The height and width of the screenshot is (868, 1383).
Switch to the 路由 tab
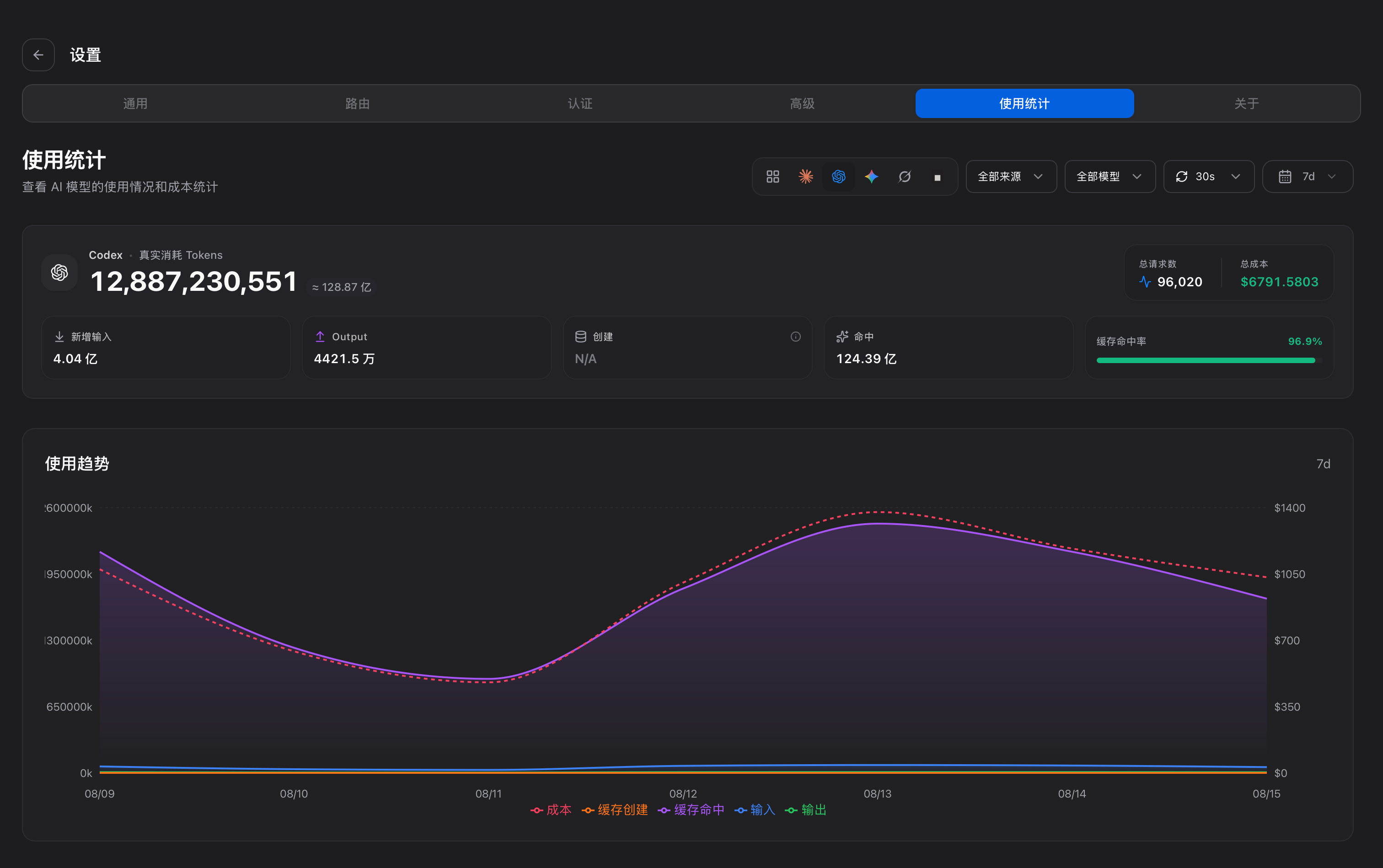coord(358,103)
